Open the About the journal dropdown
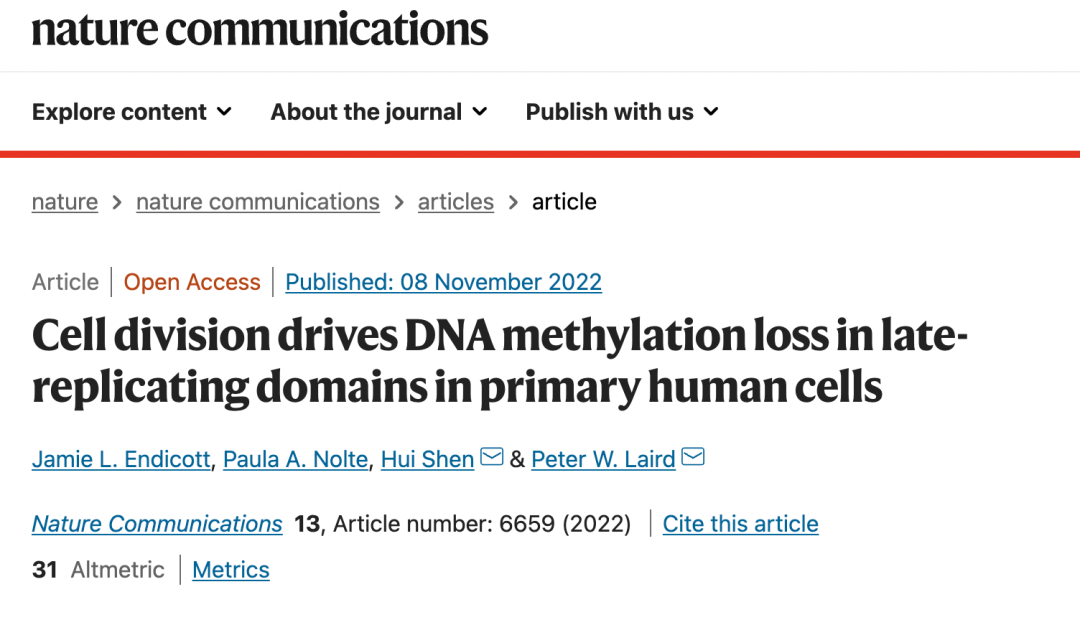This screenshot has height=630, width=1080. (x=378, y=112)
